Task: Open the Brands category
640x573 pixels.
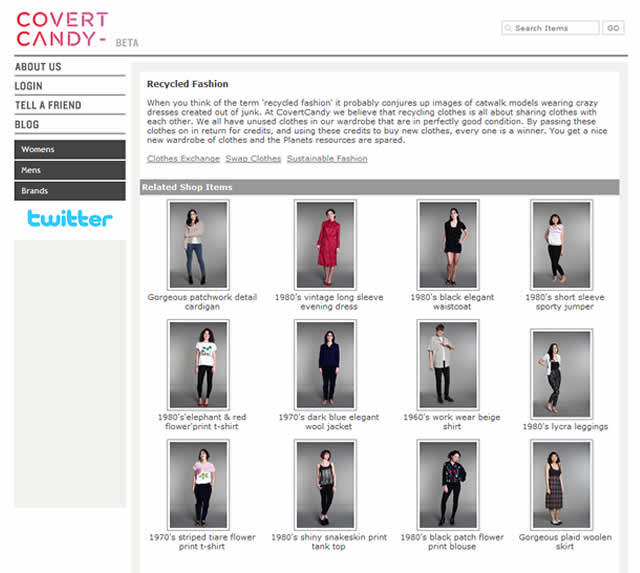Action: (x=70, y=191)
